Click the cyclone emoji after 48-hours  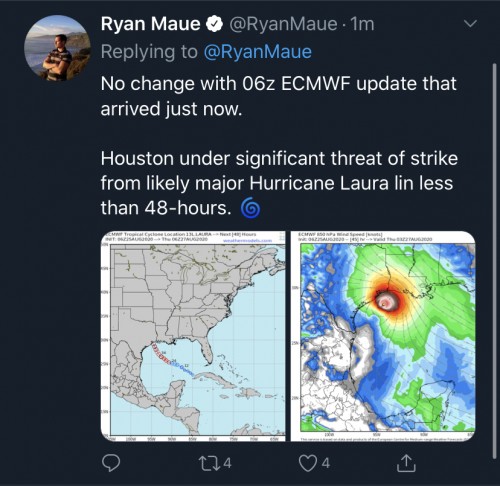coord(250,208)
